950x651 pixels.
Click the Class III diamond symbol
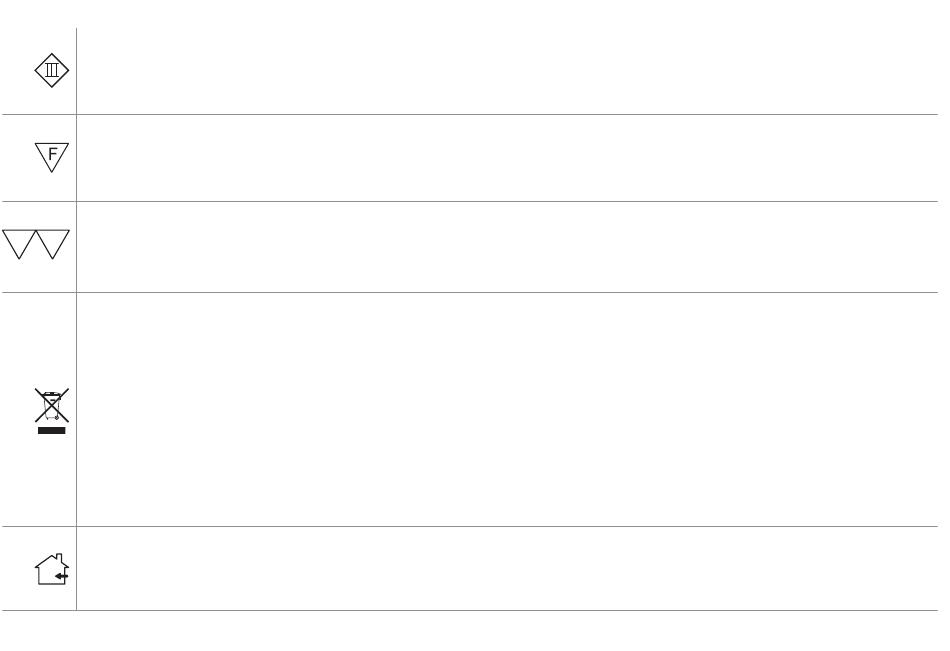tap(54, 70)
